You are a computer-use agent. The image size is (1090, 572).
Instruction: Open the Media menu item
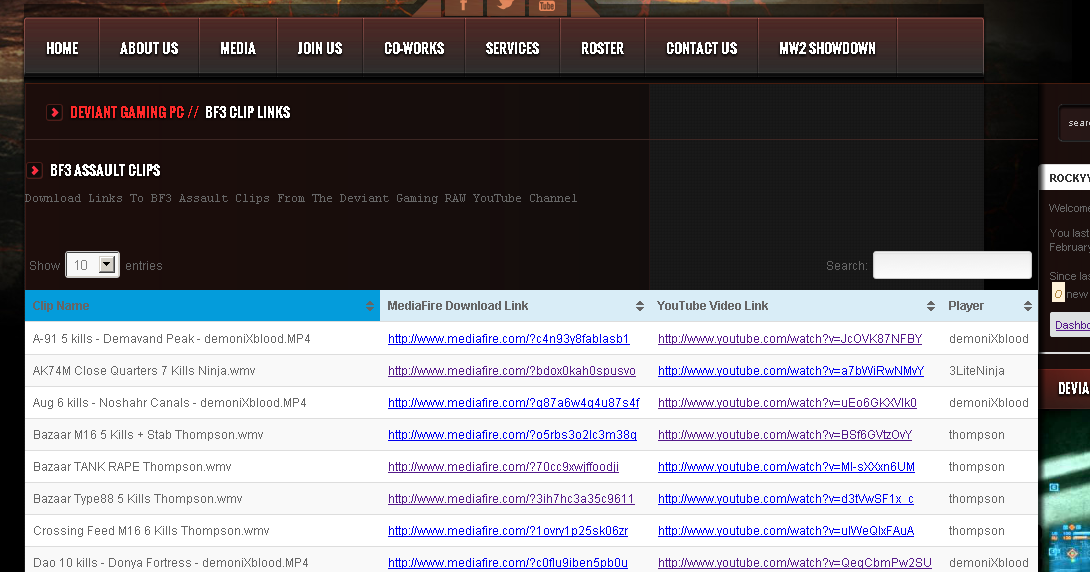point(238,48)
